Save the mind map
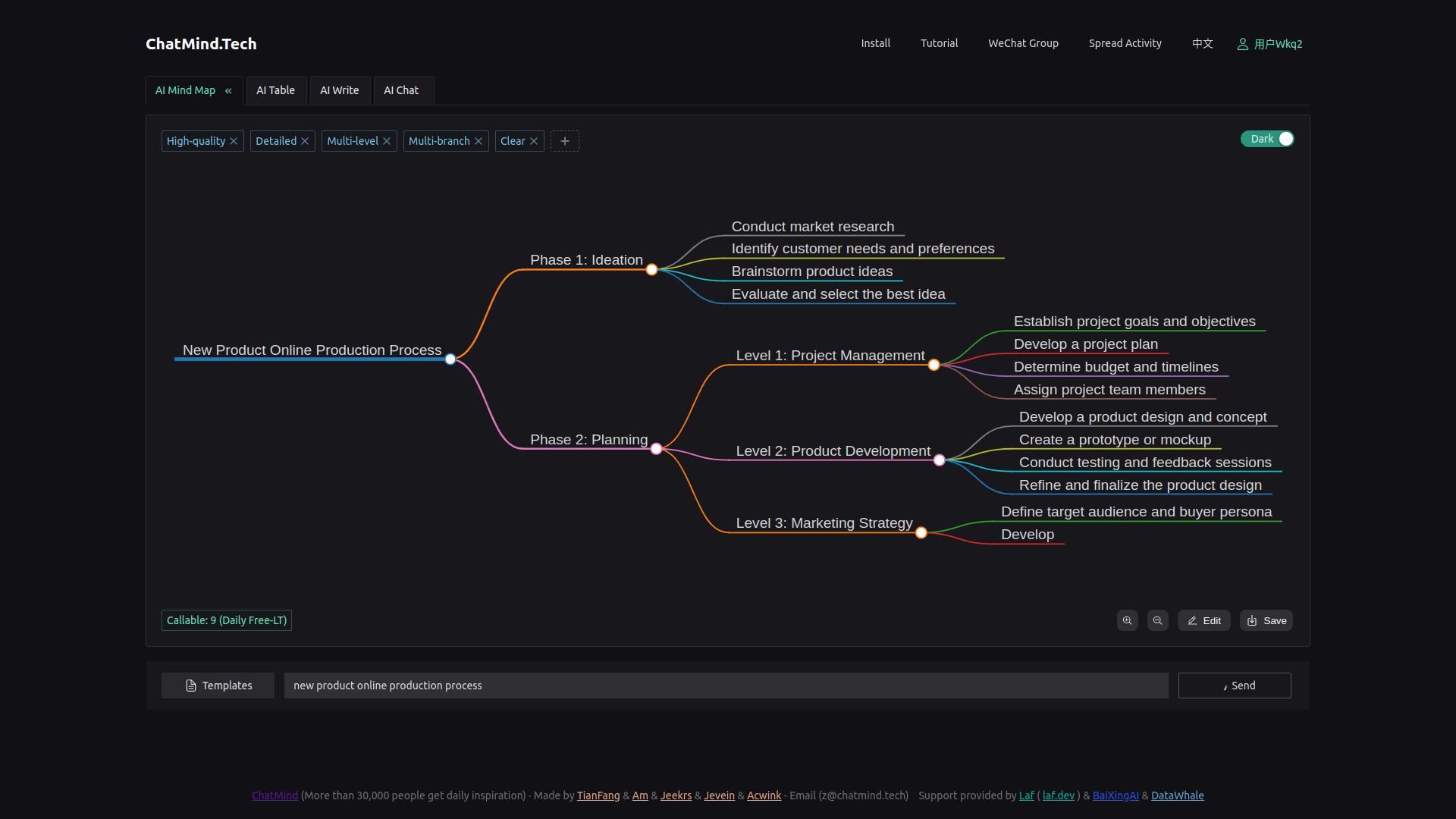 (1266, 620)
